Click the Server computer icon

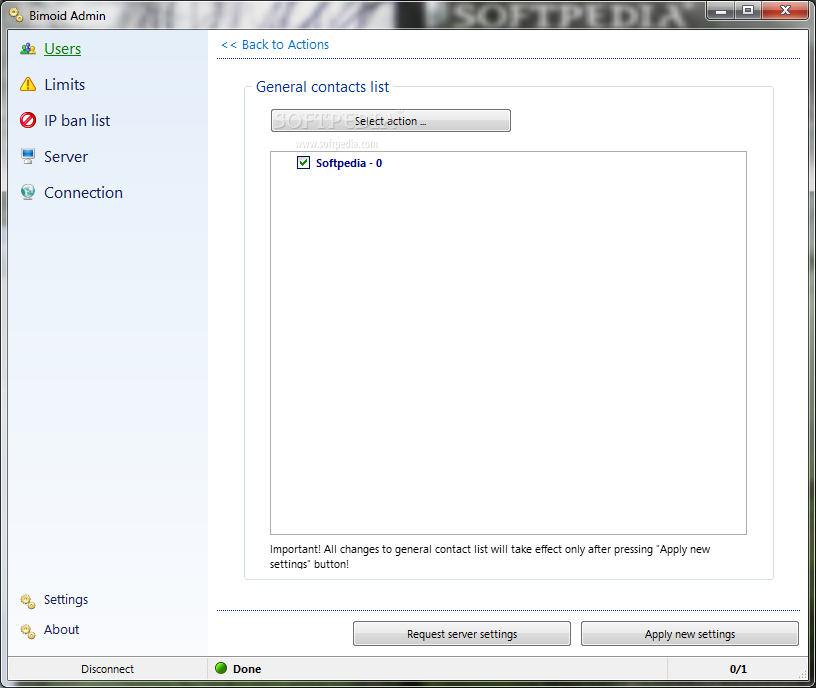[x=28, y=156]
